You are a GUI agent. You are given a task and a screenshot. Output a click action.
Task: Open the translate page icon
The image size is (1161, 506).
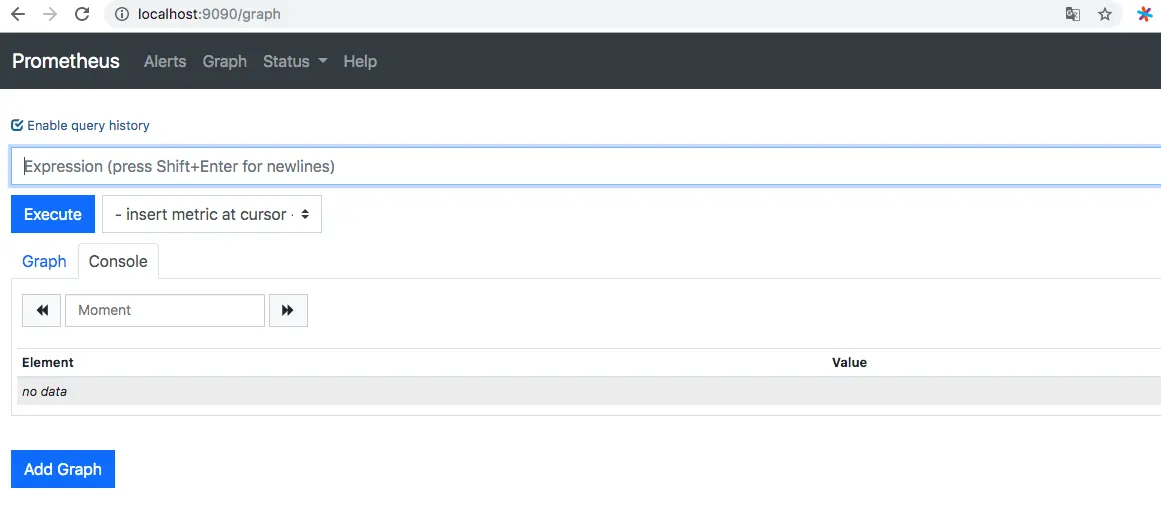click(x=1072, y=15)
